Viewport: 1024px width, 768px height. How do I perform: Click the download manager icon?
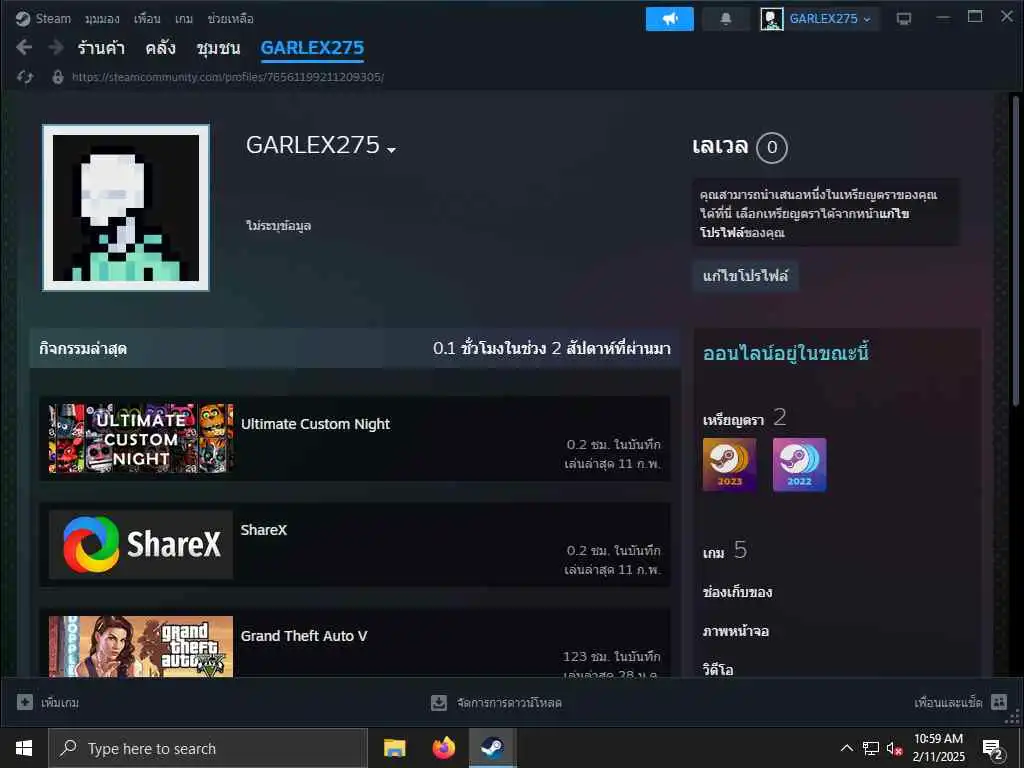(x=439, y=703)
